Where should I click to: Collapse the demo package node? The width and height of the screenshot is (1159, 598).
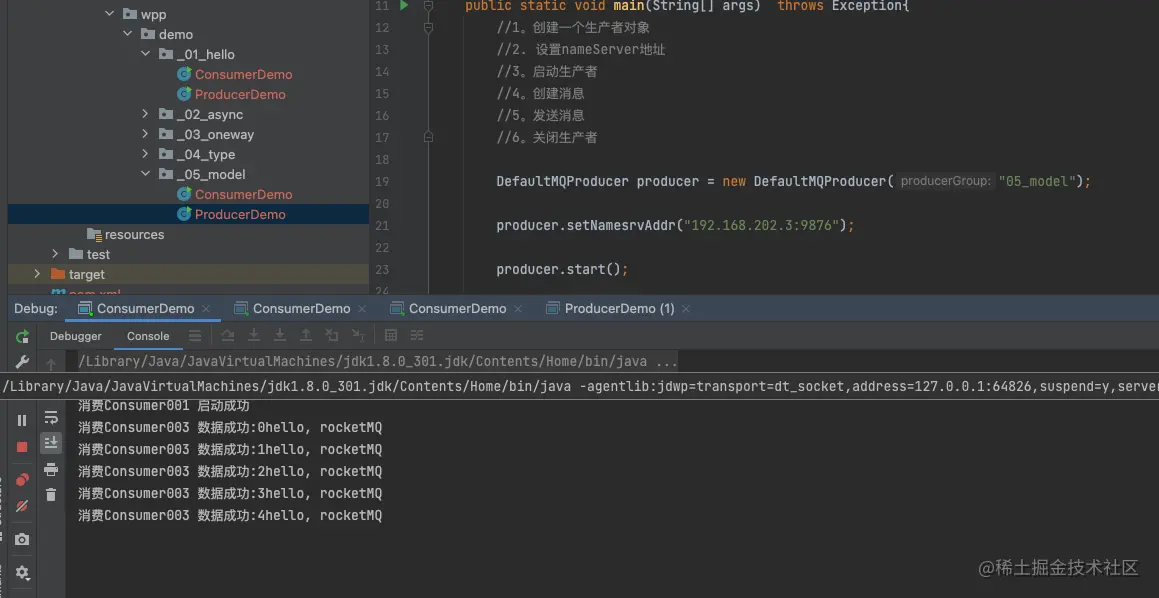pos(128,34)
